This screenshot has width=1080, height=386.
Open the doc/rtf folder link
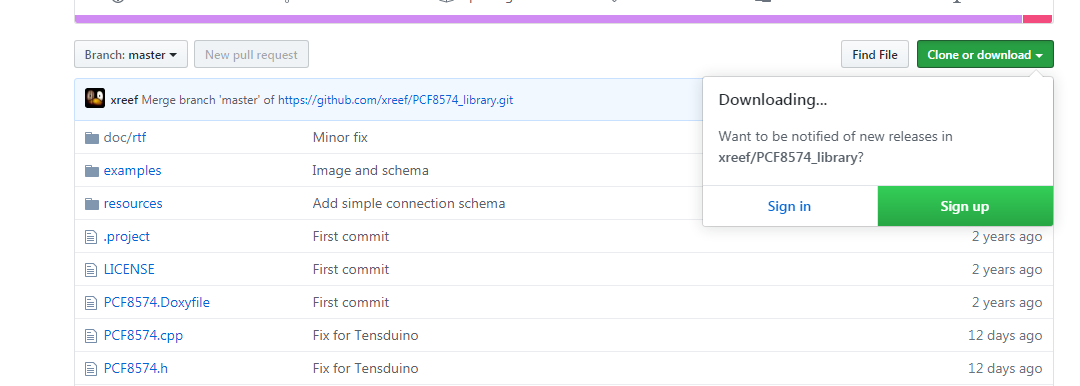[x=125, y=137]
